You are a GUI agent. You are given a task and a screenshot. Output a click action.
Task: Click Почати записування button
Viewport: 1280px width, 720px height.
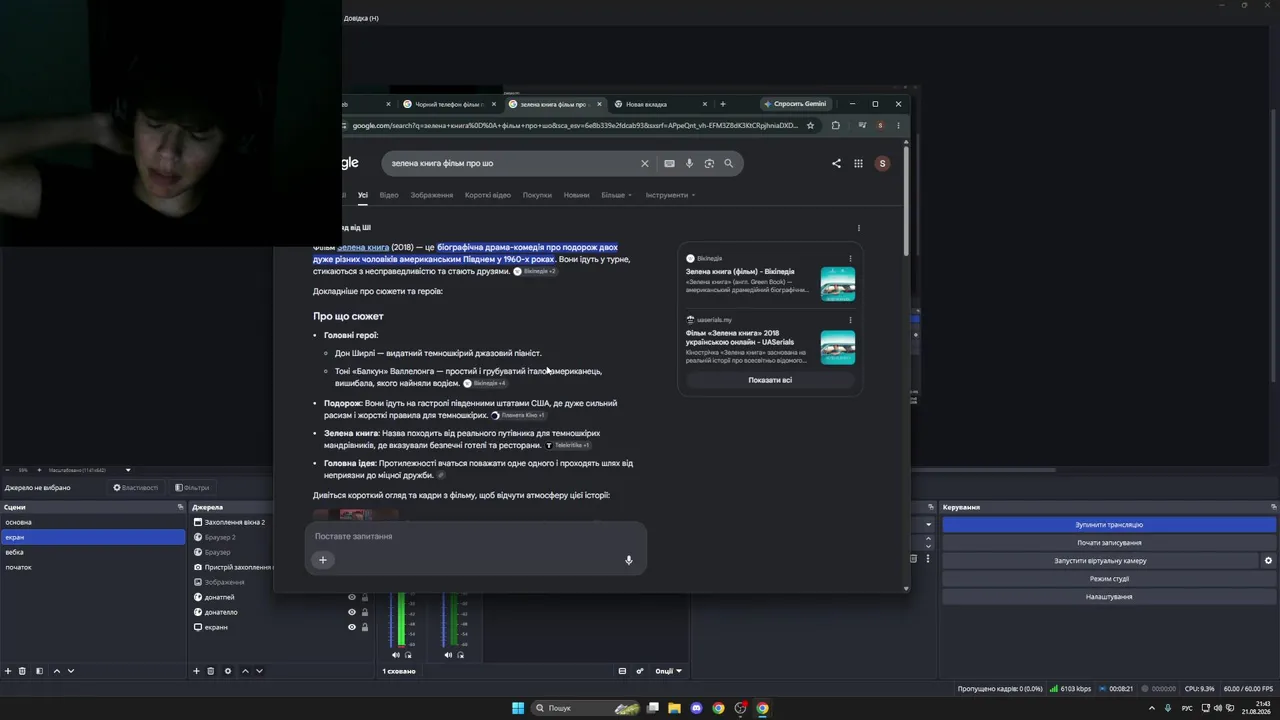point(1109,543)
